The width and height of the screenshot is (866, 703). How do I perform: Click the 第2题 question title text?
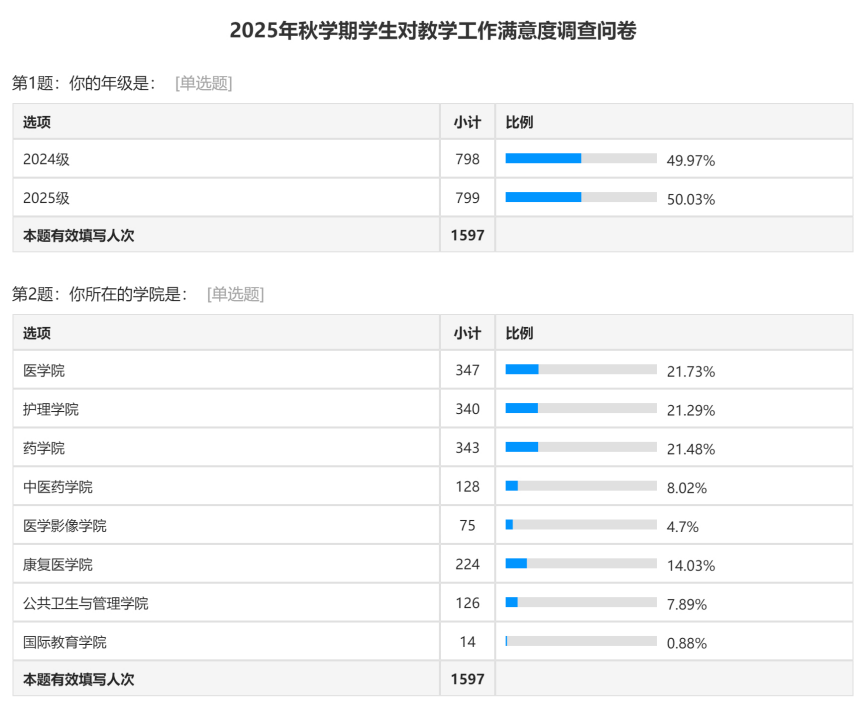pyautogui.click(x=100, y=294)
